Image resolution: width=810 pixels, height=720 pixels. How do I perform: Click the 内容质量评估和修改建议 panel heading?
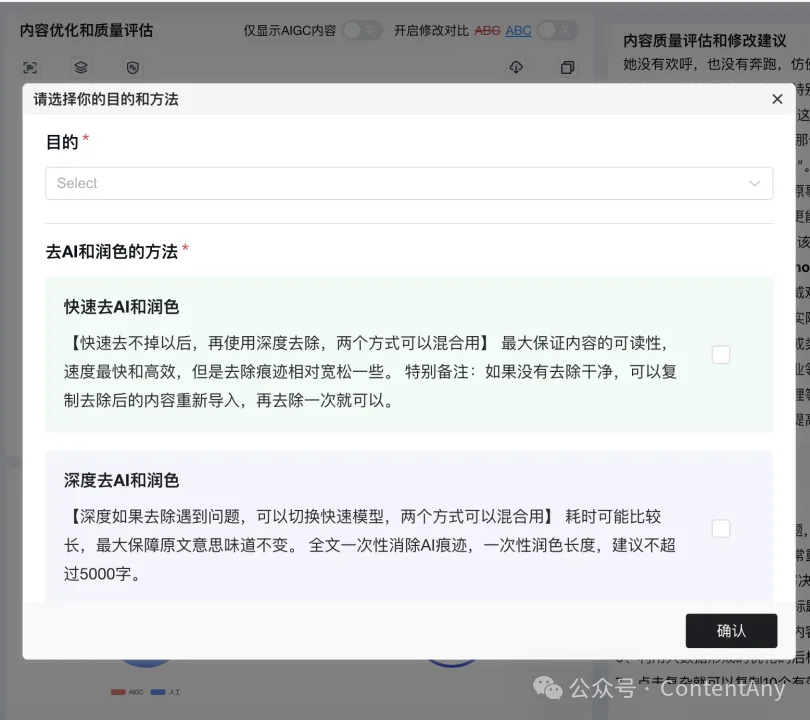click(704, 41)
